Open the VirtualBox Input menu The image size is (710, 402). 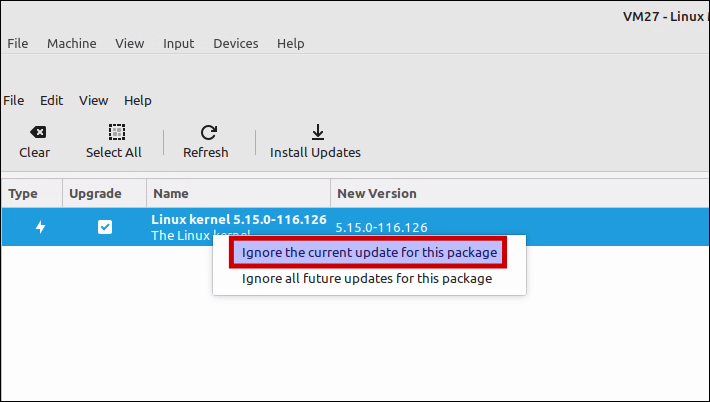coord(178,43)
